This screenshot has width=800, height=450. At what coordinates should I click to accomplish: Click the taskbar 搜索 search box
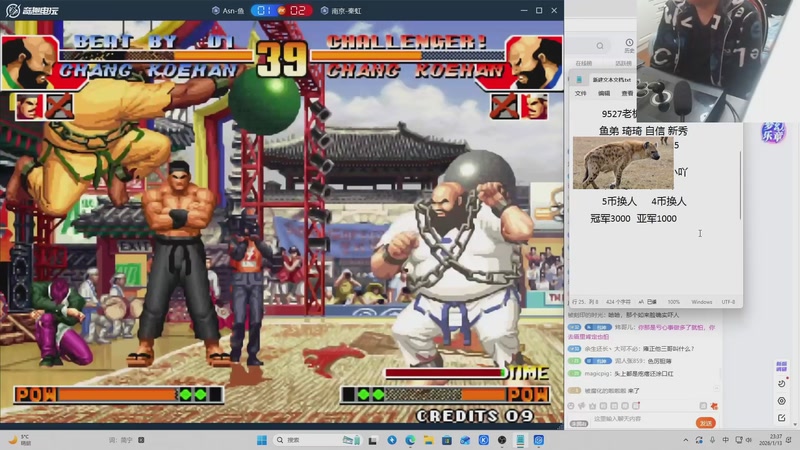coord(317,440)
